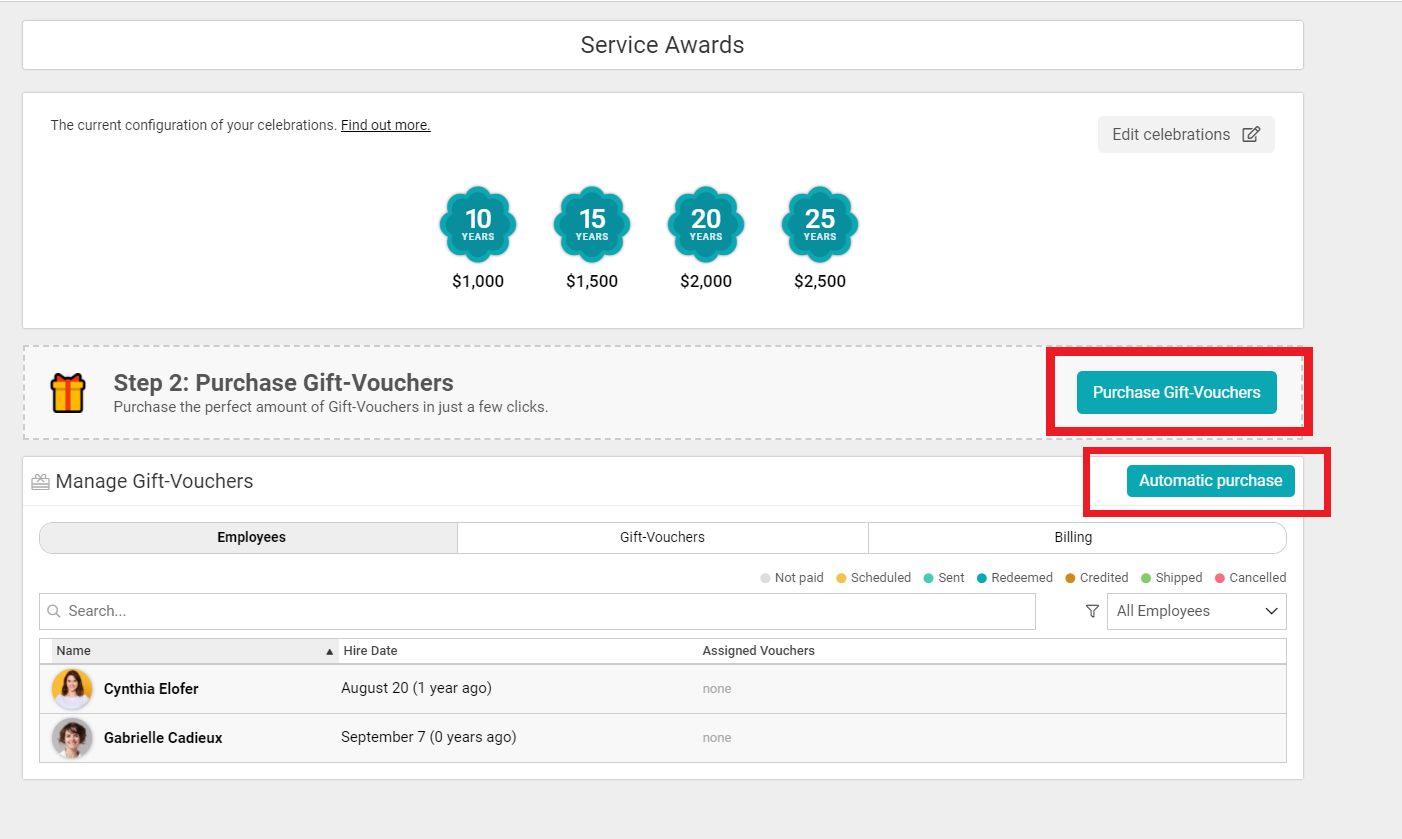Click the gift box icon in Step 2

click(69, 392)
